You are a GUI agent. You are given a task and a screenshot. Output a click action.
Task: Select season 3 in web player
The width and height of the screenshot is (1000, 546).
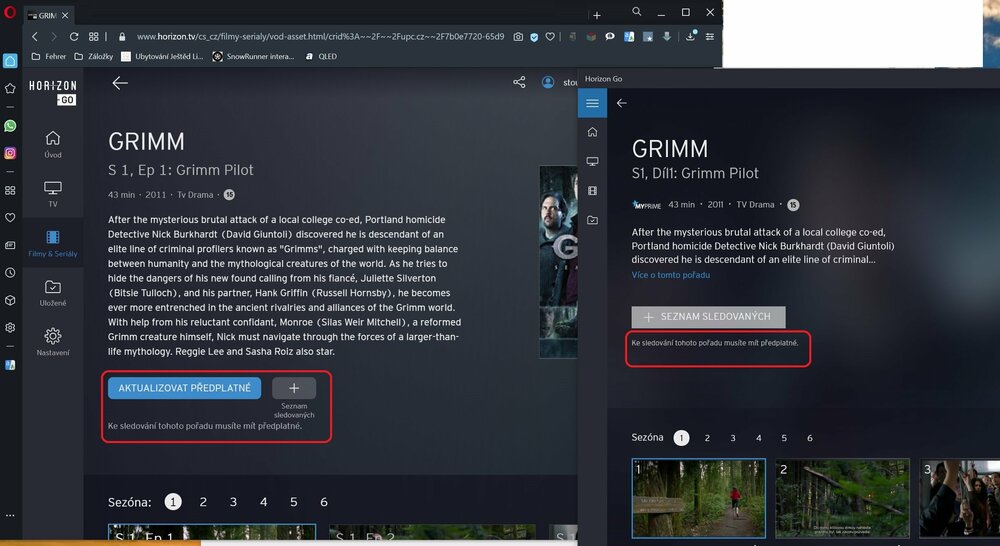pyautogui.click(x=233, y=502)
